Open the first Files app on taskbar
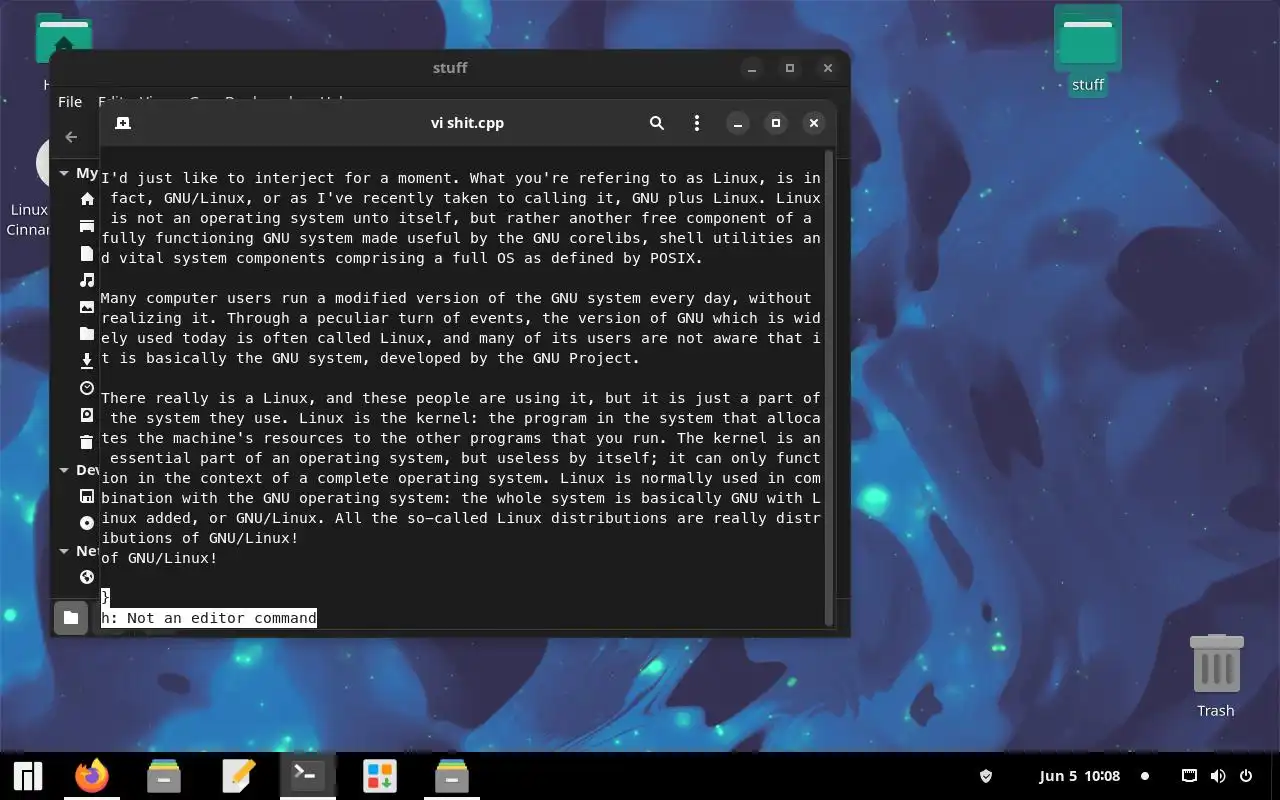This screenshot has width=1280, height=800. point(164,776)
